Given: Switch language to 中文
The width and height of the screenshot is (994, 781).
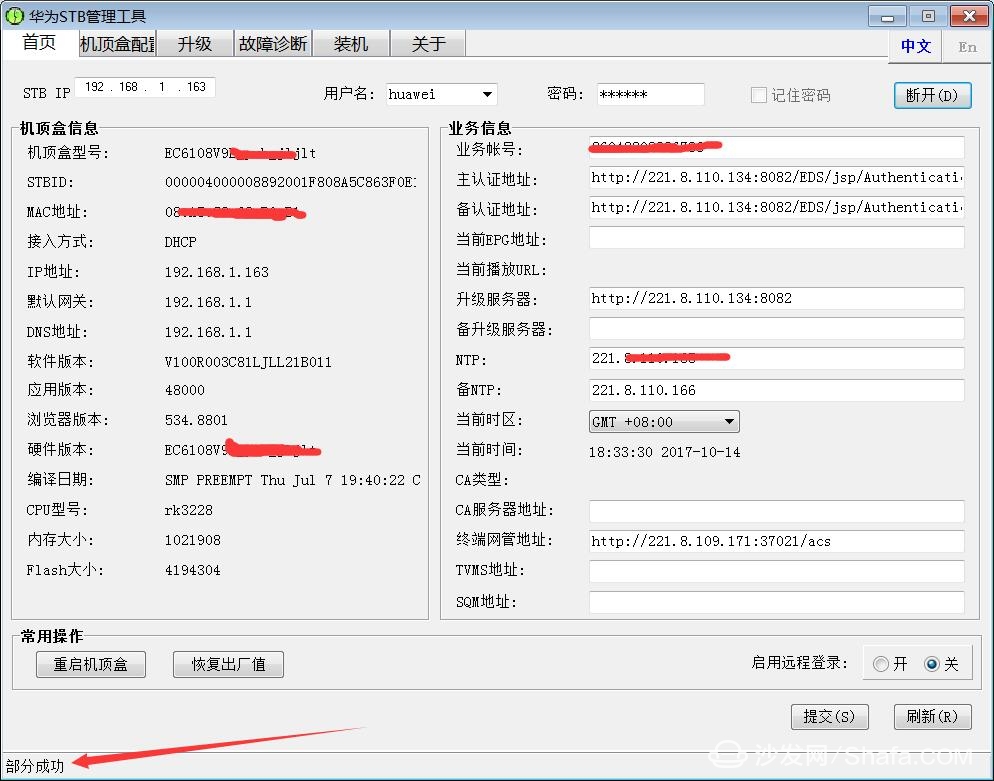Looking at the screenshot, I should point(915,46).
